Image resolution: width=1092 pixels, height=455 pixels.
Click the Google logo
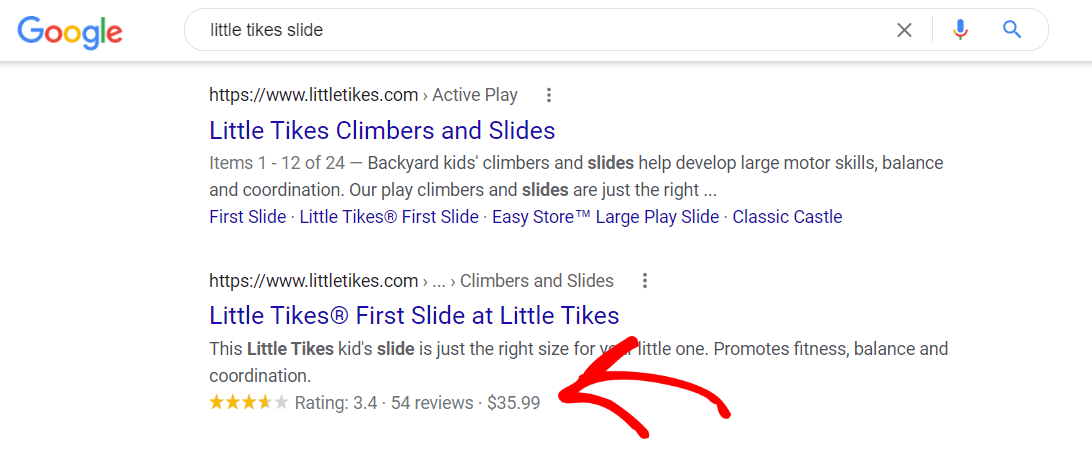[x=70, y=31]
